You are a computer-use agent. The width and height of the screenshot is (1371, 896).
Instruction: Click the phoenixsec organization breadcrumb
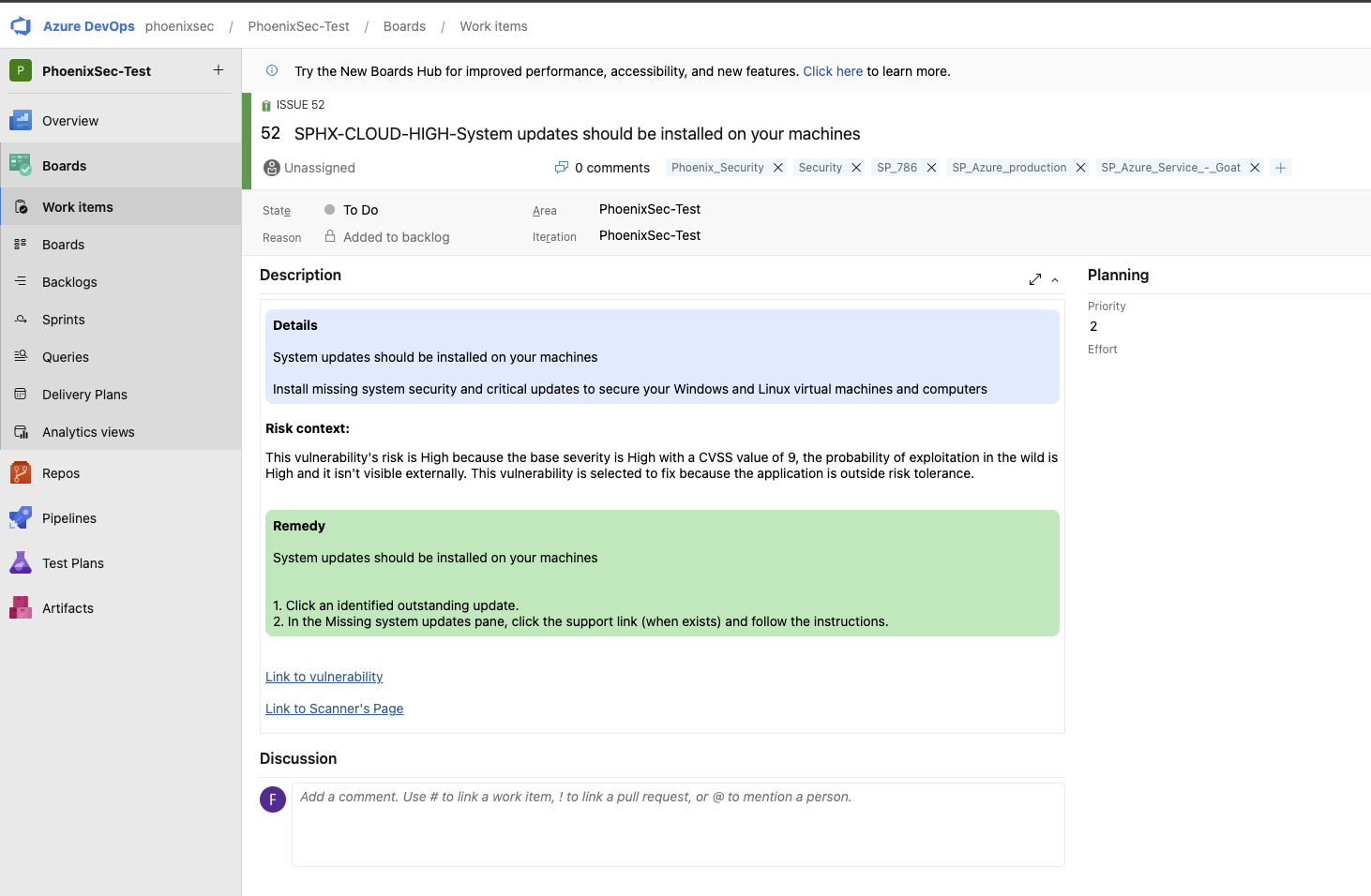pyautogui.click(x=179, y=26)
